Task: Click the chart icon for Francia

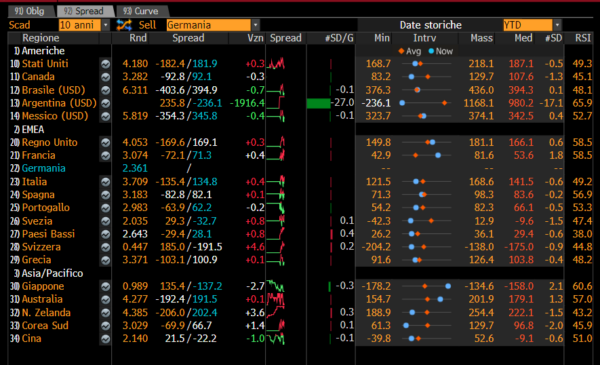Action: click(105, 156)
